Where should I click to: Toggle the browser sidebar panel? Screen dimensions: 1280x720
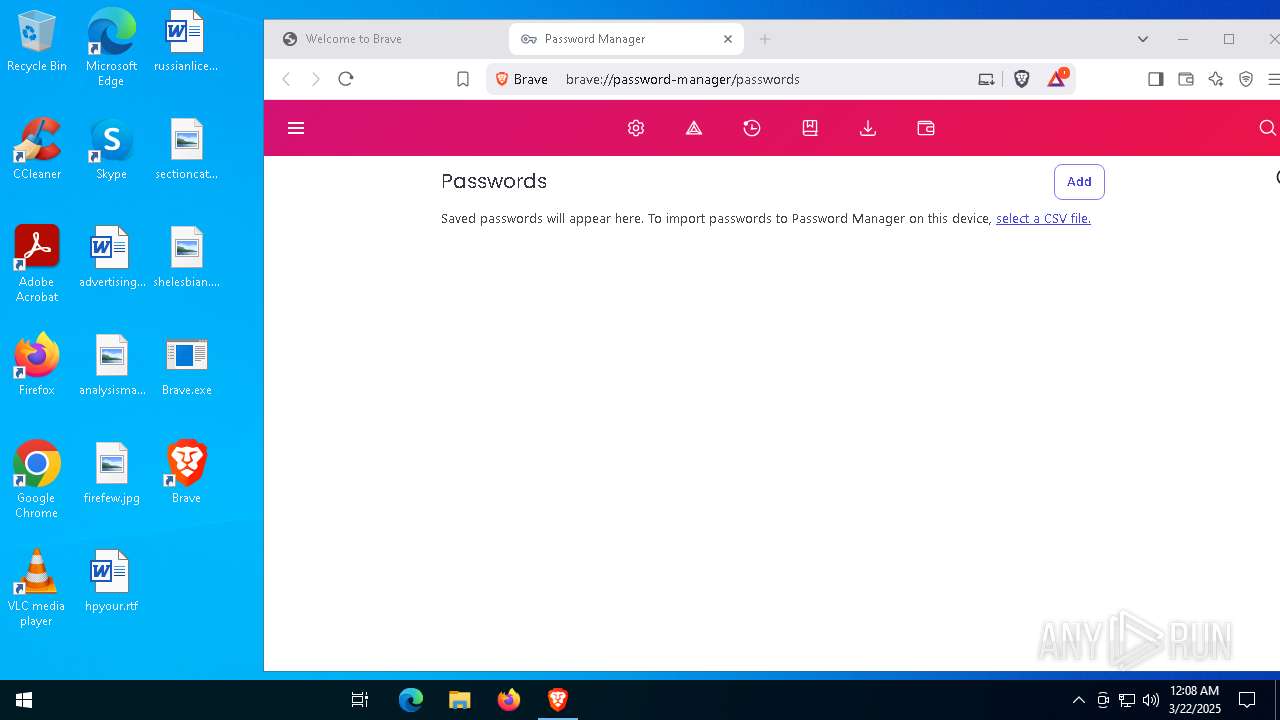pyautogui.click(x=1156, y=79)
